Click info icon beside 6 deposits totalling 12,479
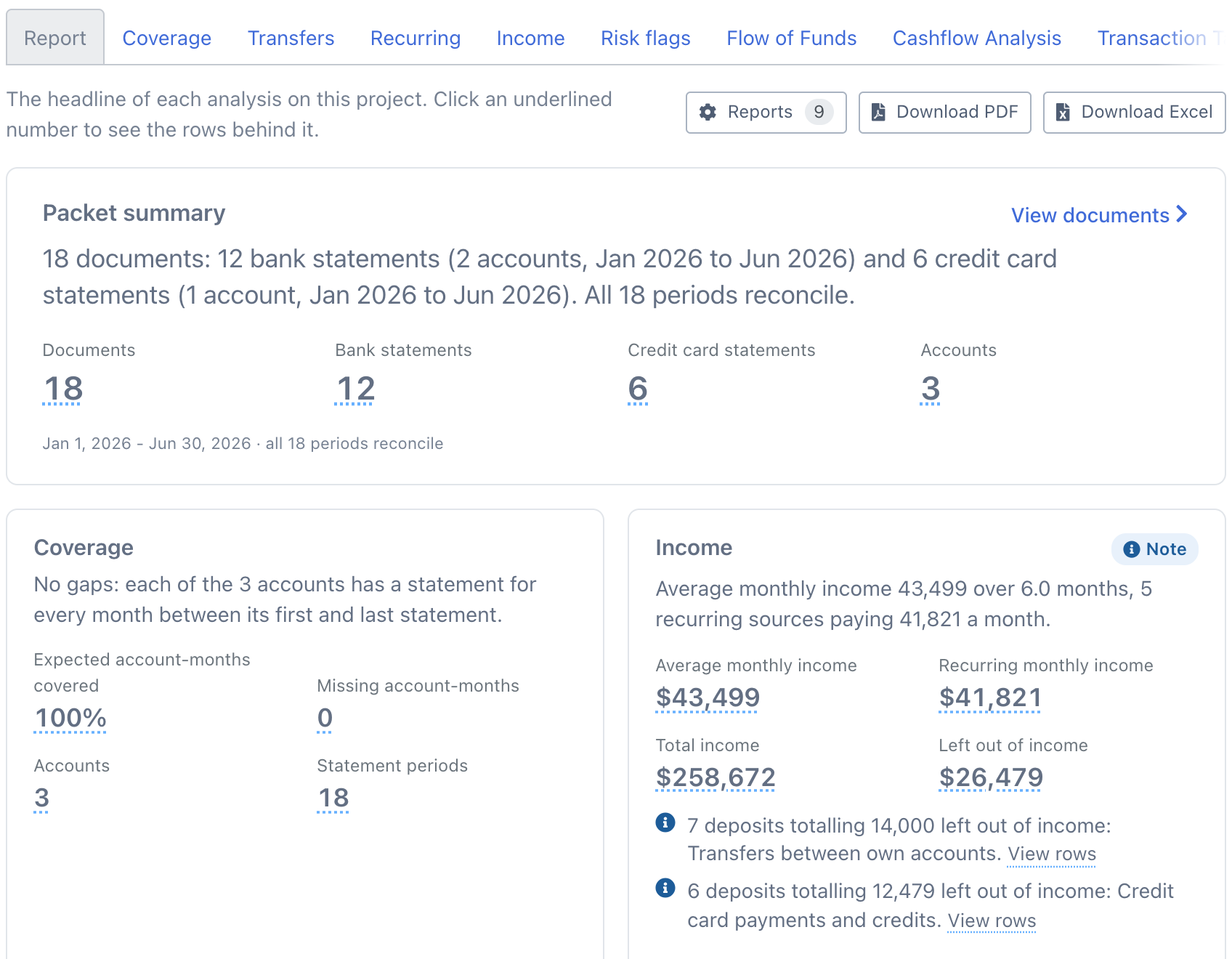This screenshot has width=1232, height=959. pos(665,888)
